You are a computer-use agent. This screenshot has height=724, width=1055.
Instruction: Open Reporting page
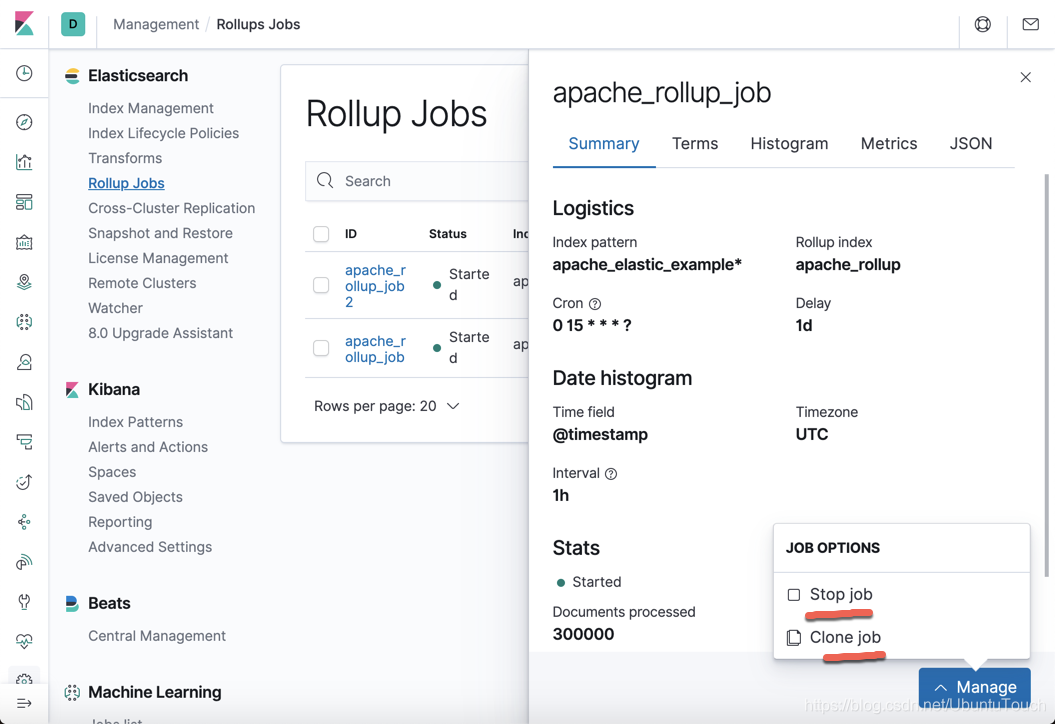pos(120,522)
